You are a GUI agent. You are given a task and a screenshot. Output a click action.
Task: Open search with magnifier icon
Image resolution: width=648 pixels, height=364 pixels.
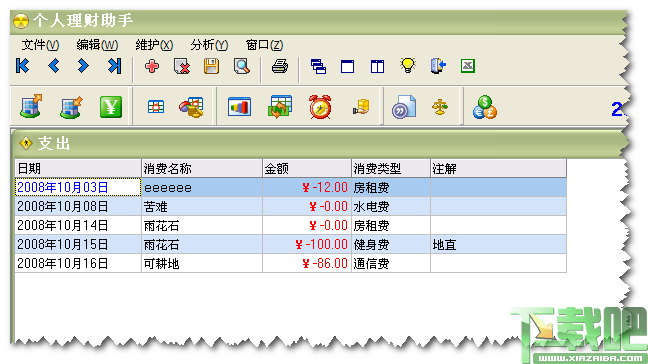click(x=241, y=66)
